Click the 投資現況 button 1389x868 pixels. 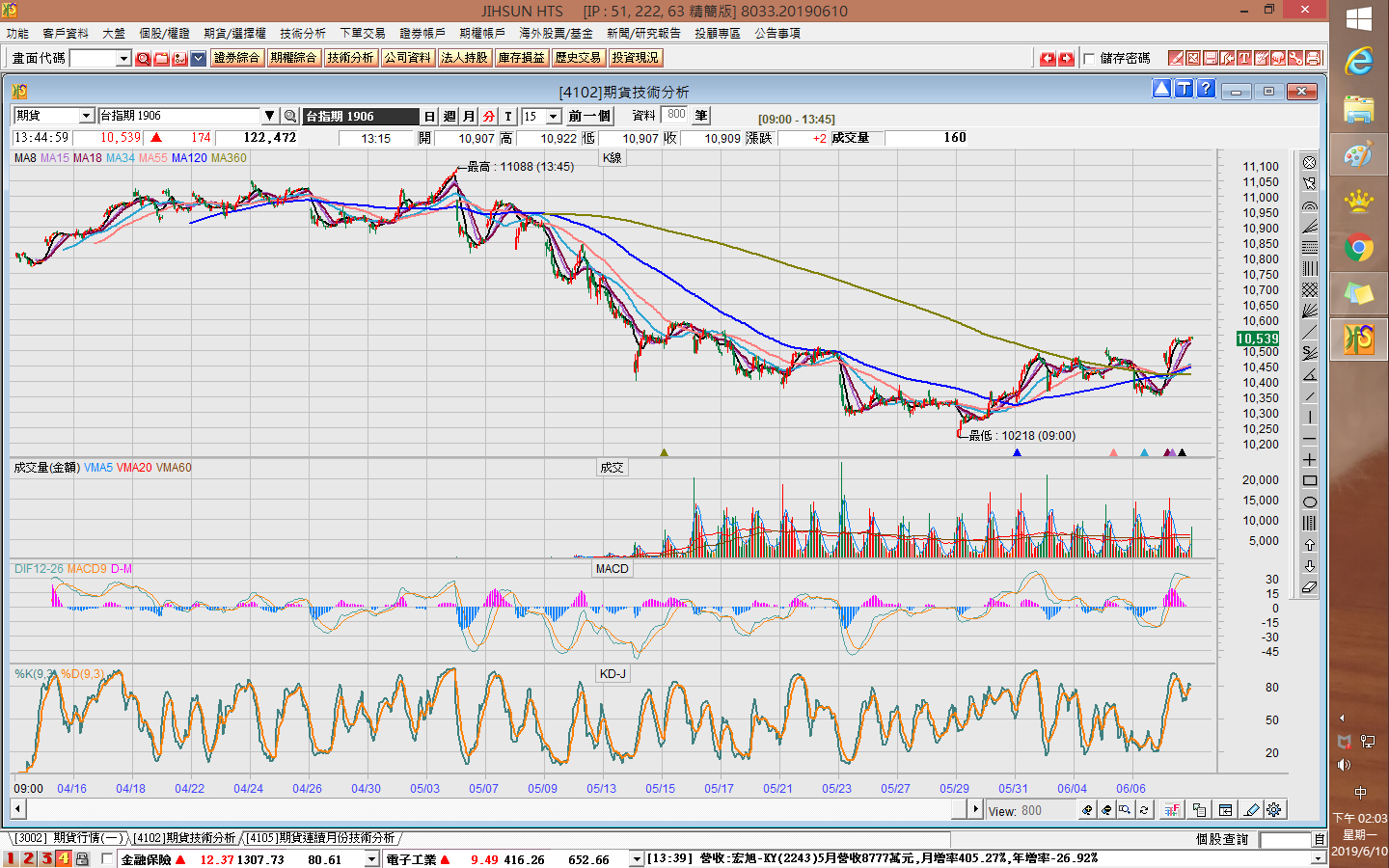[635, 58]
